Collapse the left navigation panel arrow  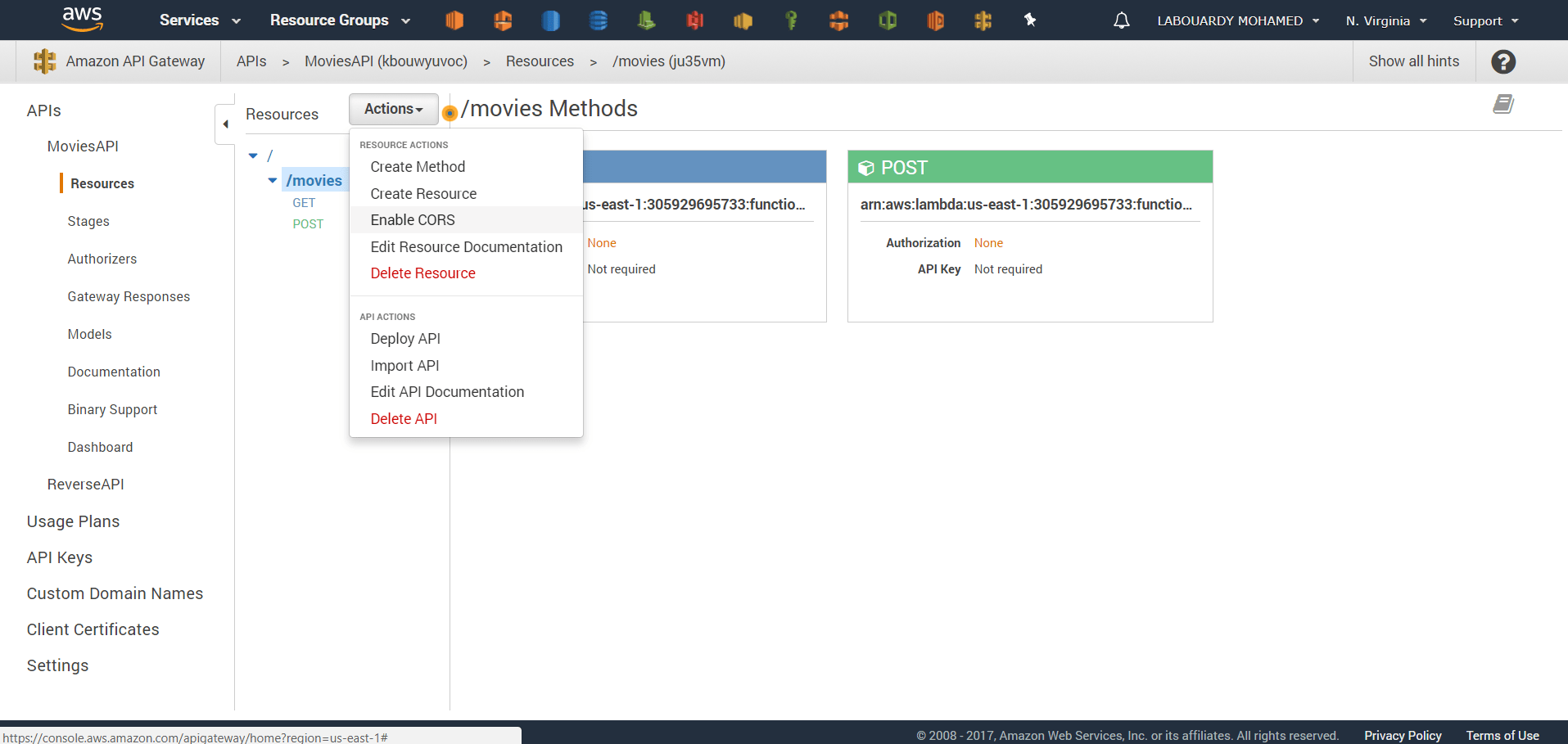225,124
